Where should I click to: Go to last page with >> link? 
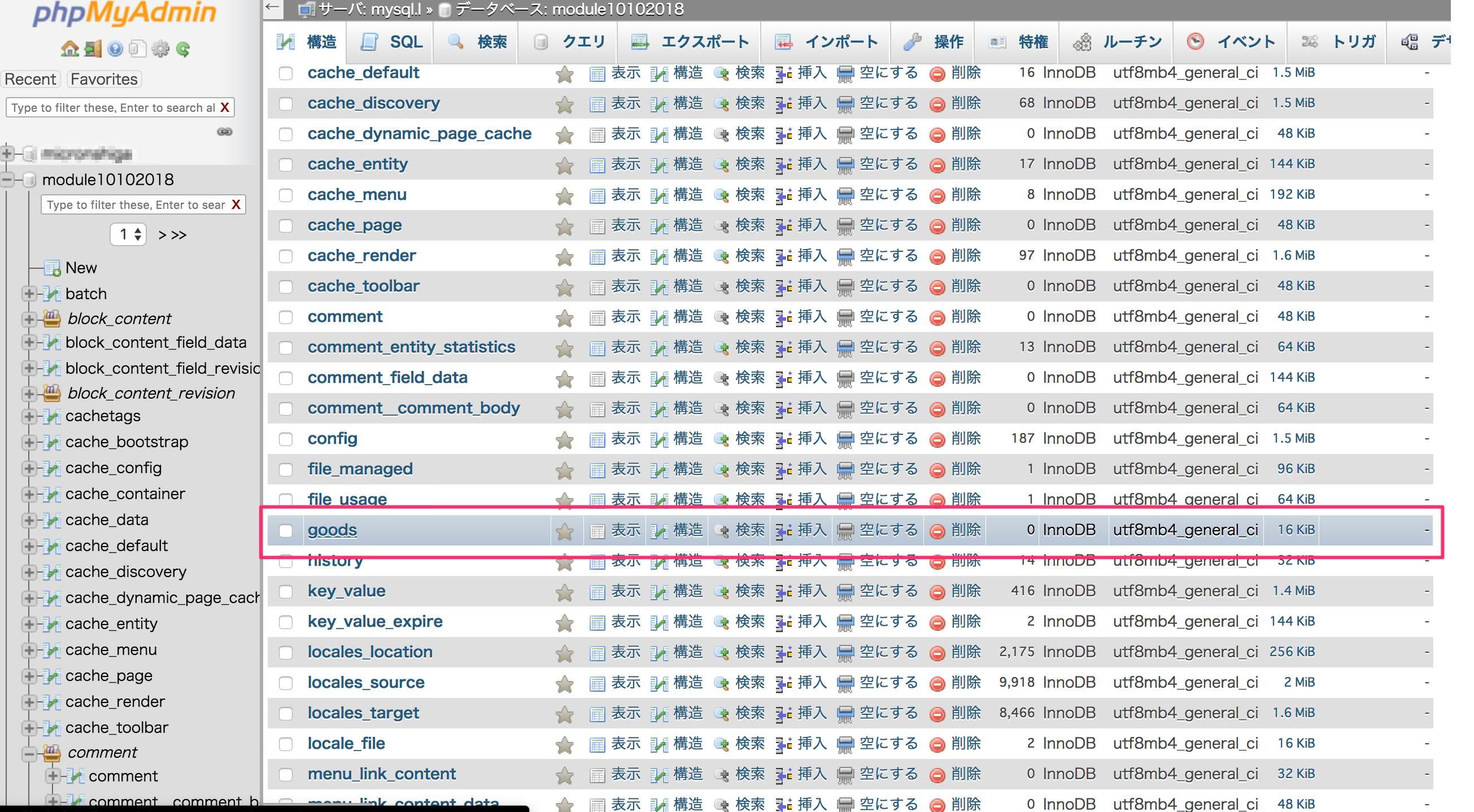pos(178,234)
